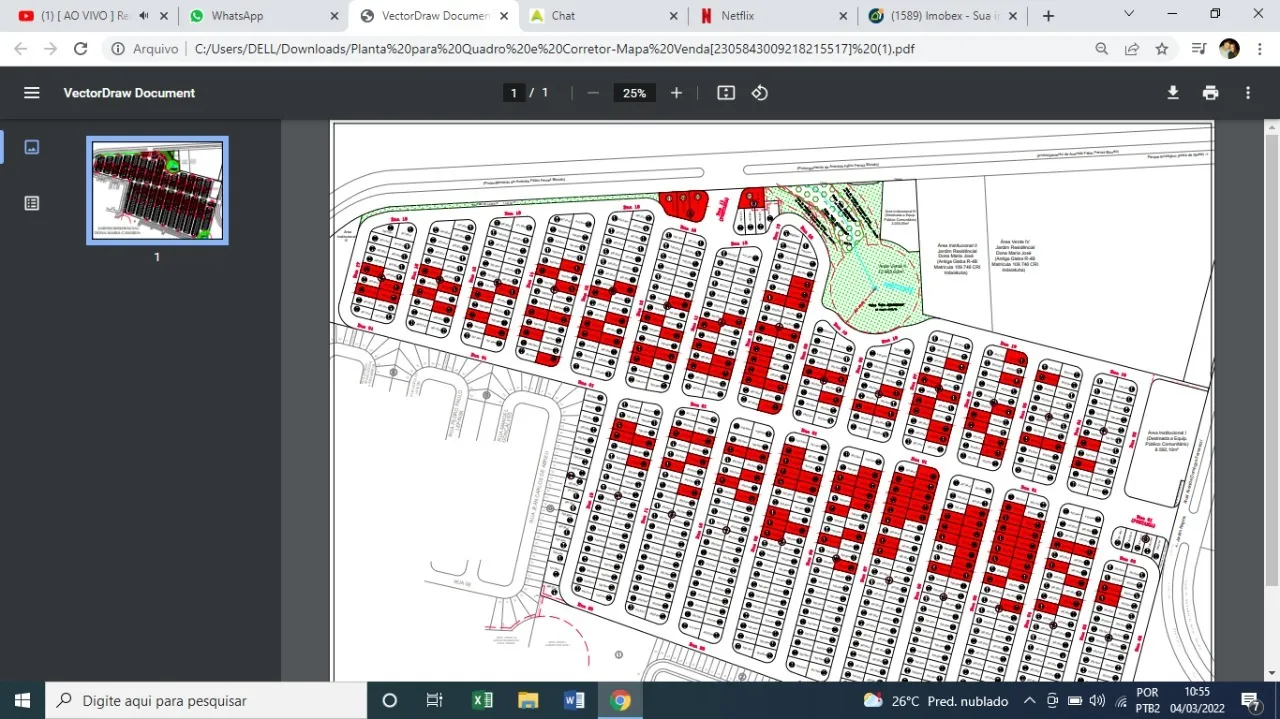Mute audio on the YouTube tab

coord(144,16)
